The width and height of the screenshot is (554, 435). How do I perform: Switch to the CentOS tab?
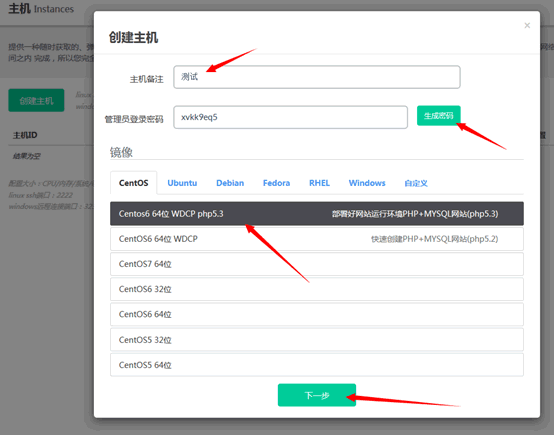134,183
